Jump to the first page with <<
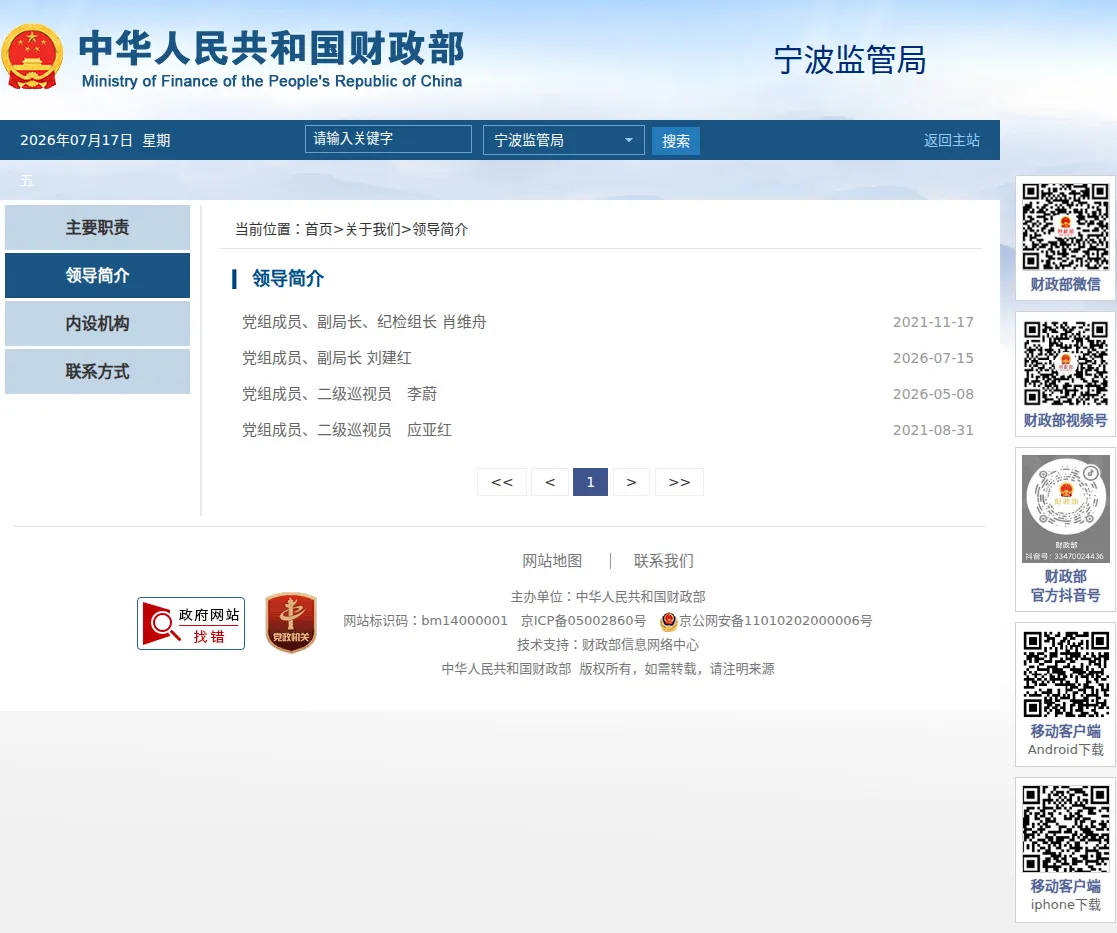 pos(502,482)
